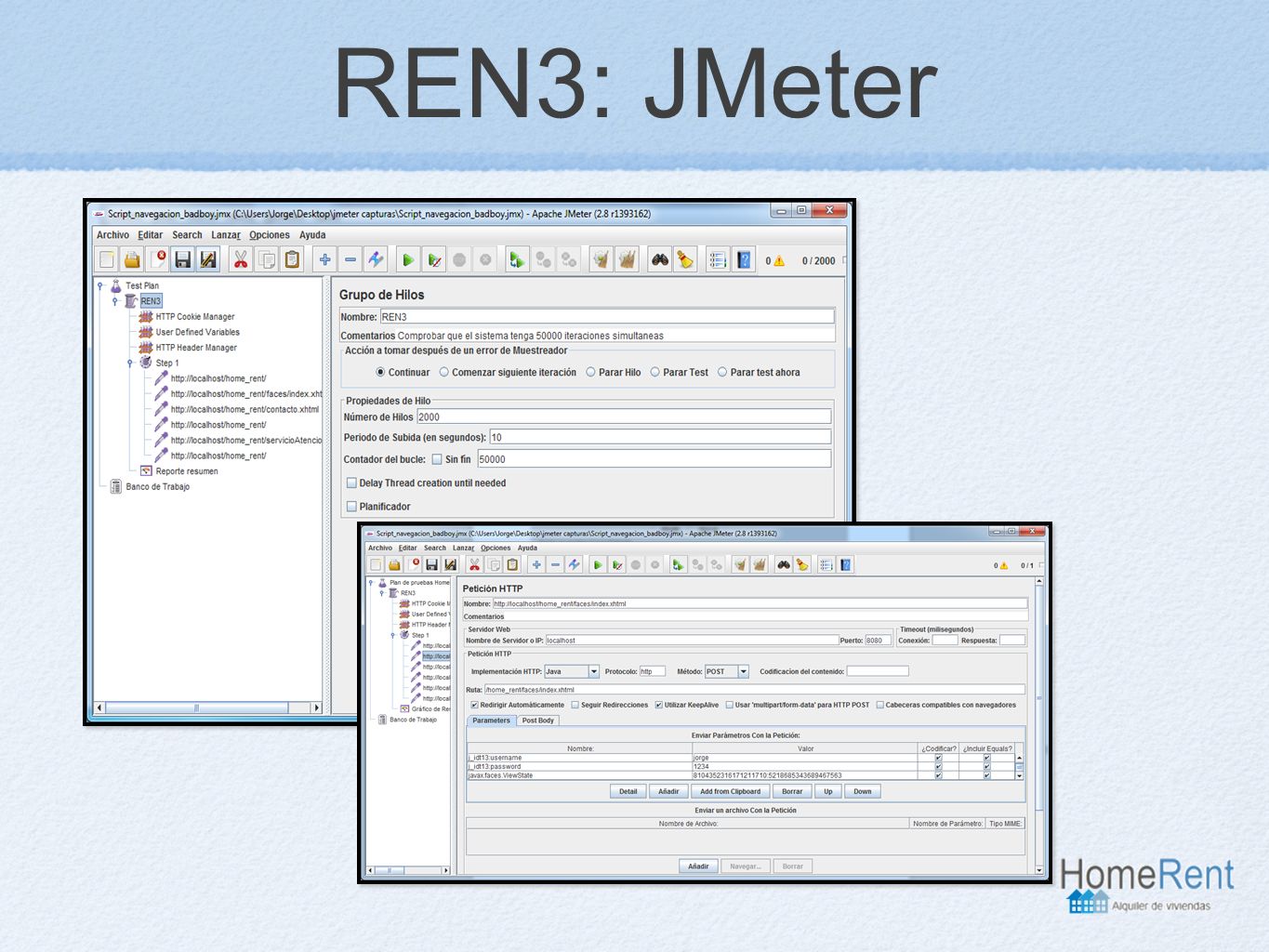
Task: Click the Borrar button next to Add from Clipboard
Action: [792, 791]
